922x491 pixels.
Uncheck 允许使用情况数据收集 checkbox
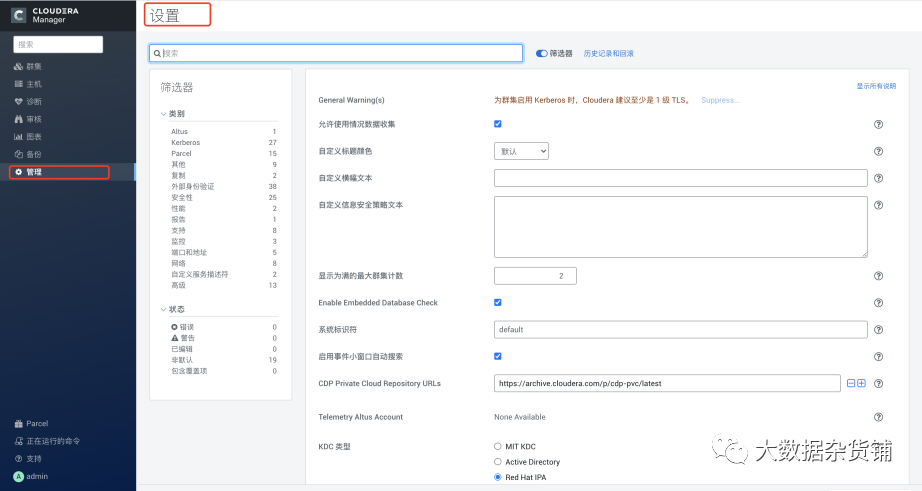pos(498,124)
